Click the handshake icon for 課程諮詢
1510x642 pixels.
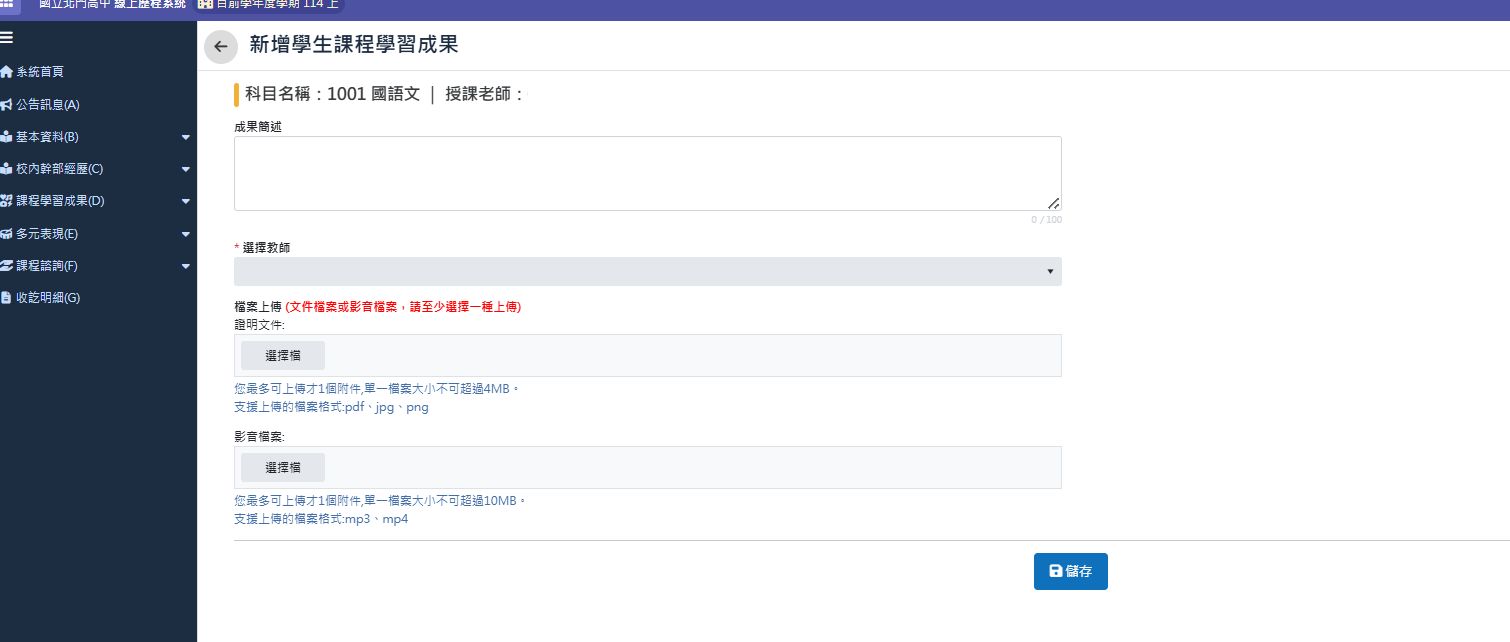[x=7, y=266]
